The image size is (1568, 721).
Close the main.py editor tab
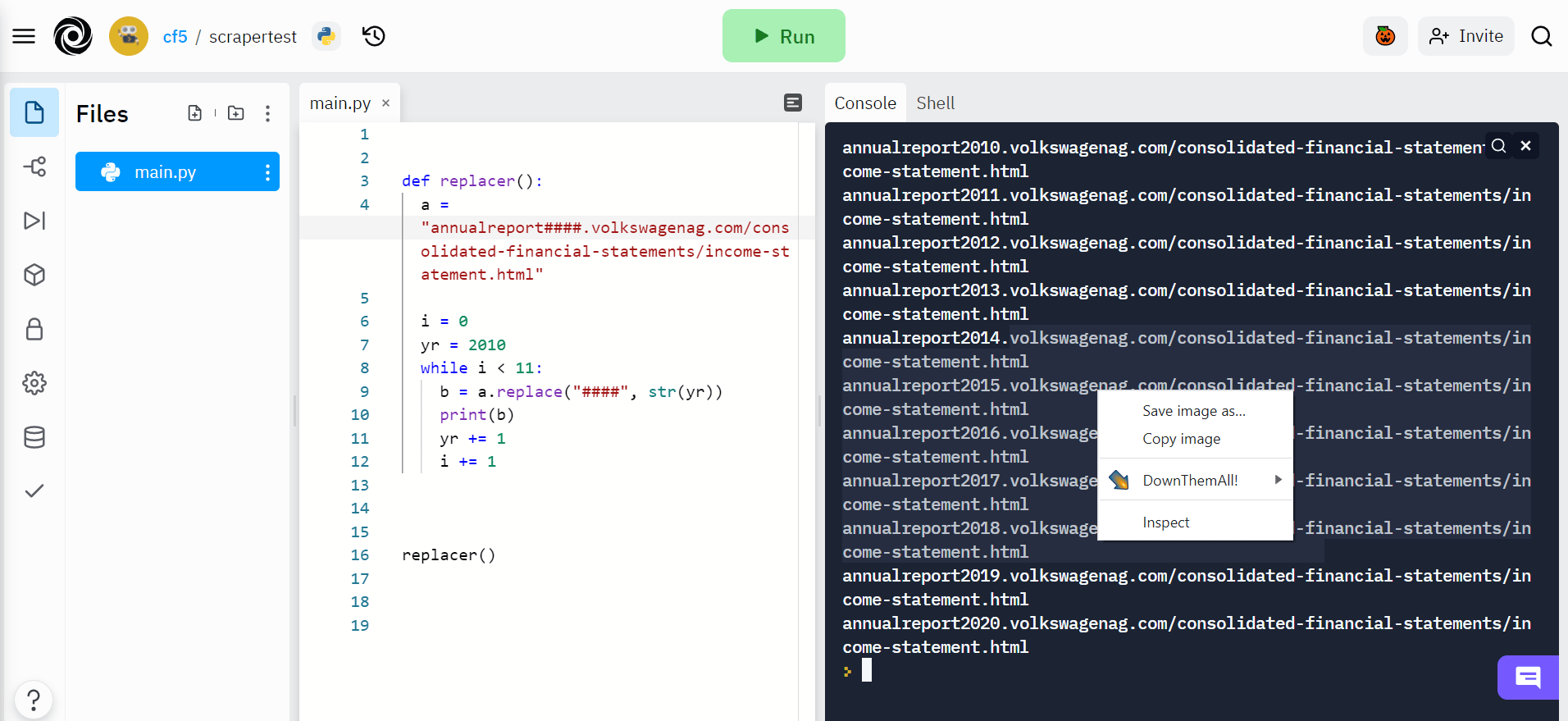point(385,103)
